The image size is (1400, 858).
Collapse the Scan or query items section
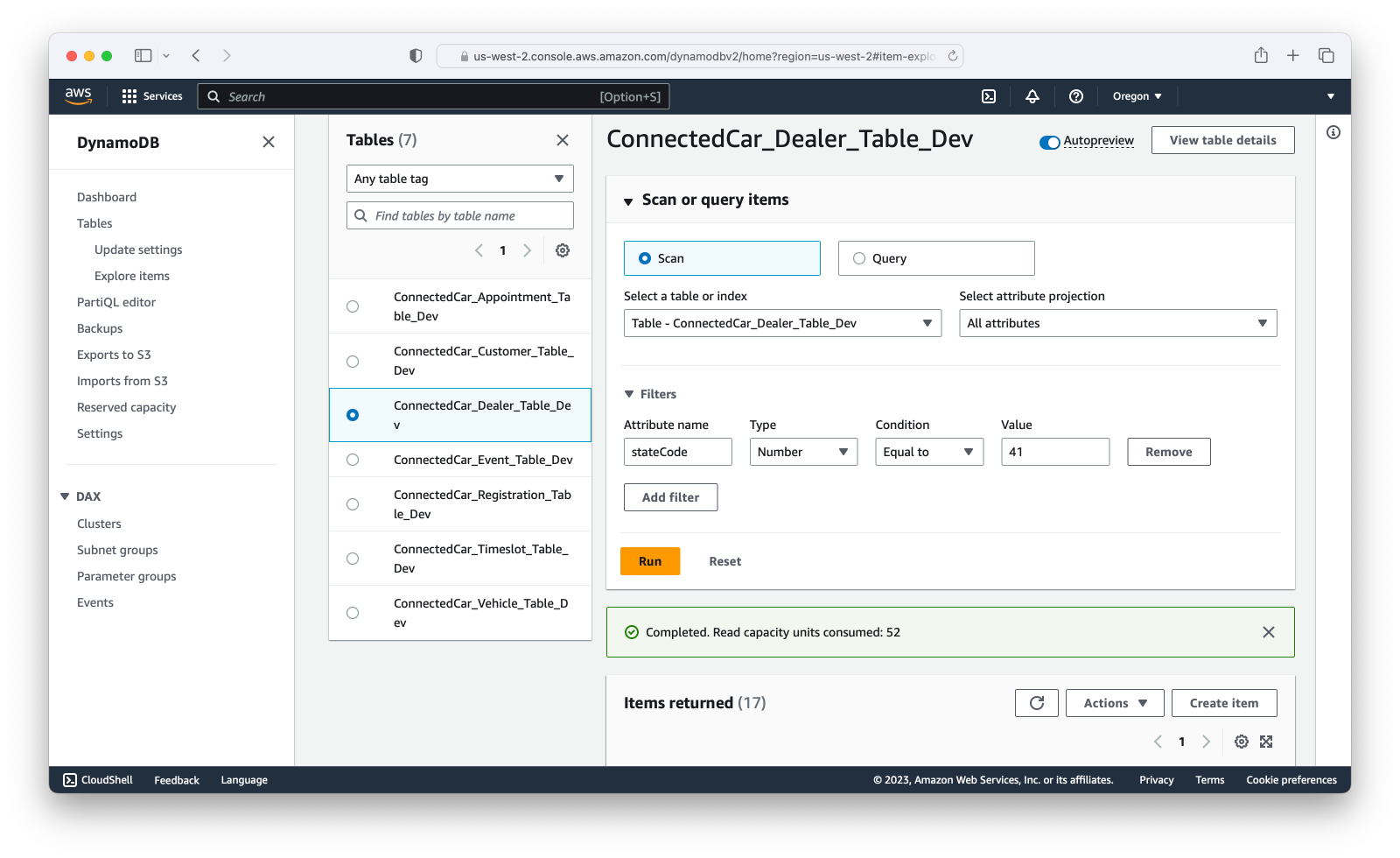[628, 201]
